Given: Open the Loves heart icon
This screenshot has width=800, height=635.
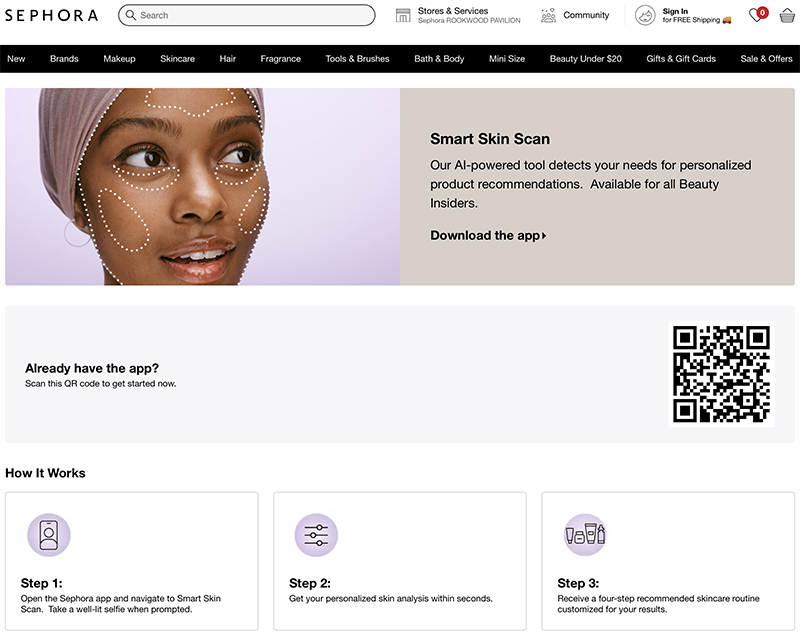Looking at the screenshot, I should tap(758, 15).
